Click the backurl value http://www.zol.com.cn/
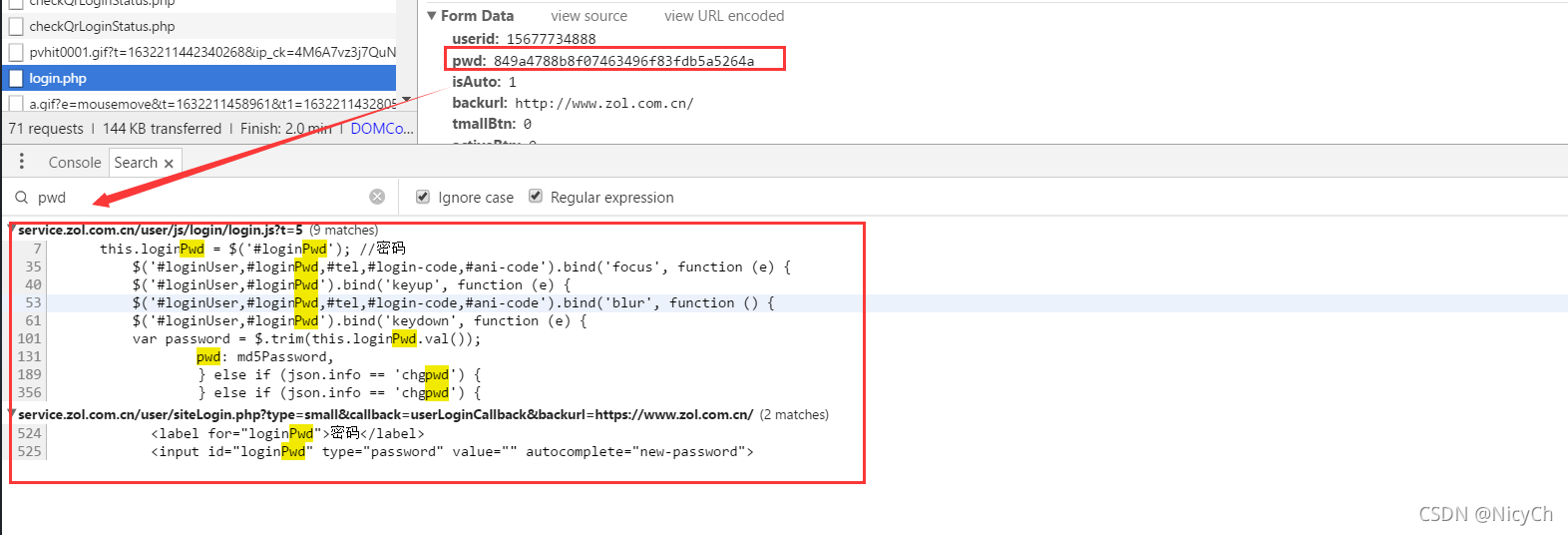1568x535 pixels. (x=603, y=103)
